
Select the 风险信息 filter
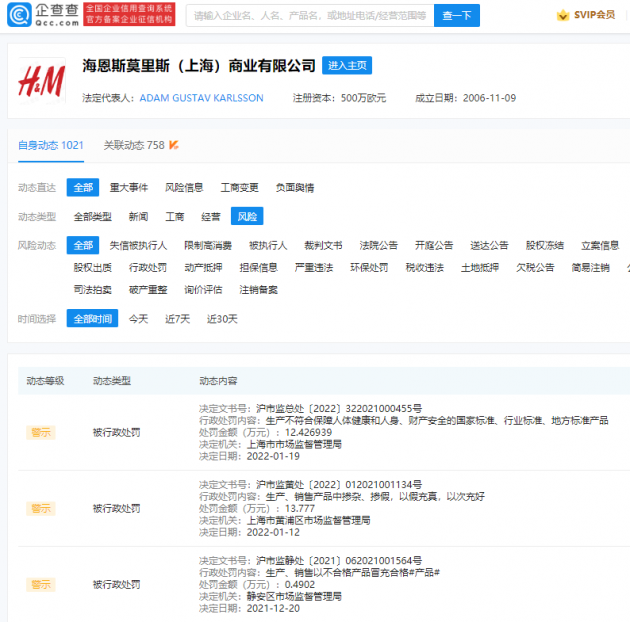click(184, 188)
